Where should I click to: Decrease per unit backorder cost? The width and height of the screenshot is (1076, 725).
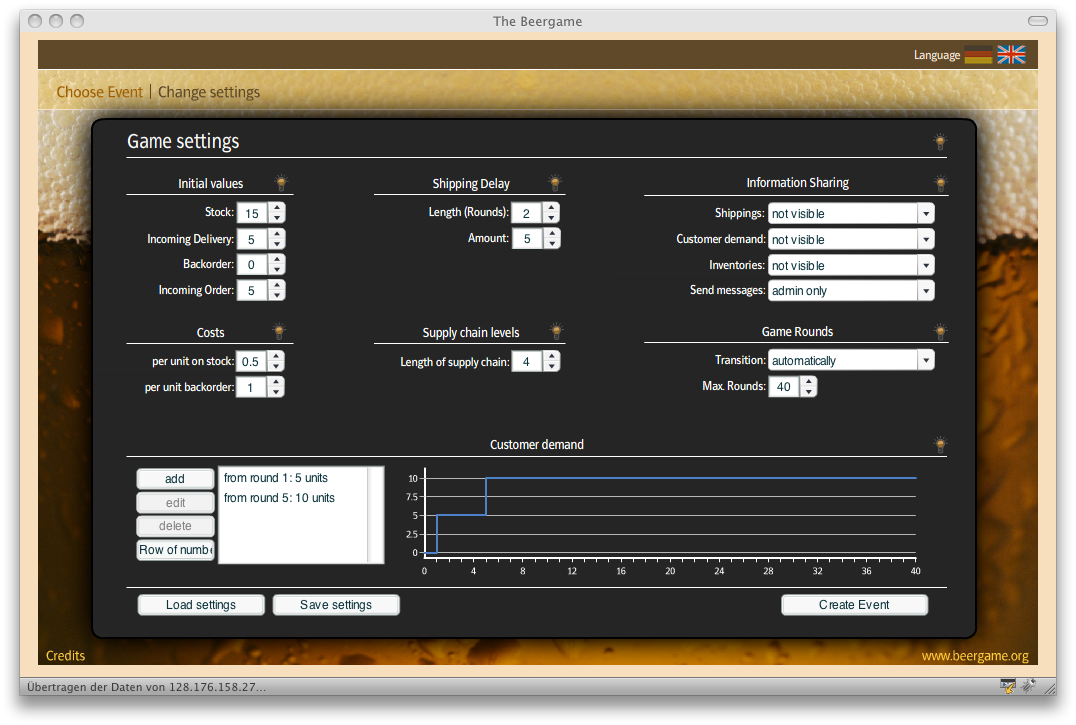276,392
